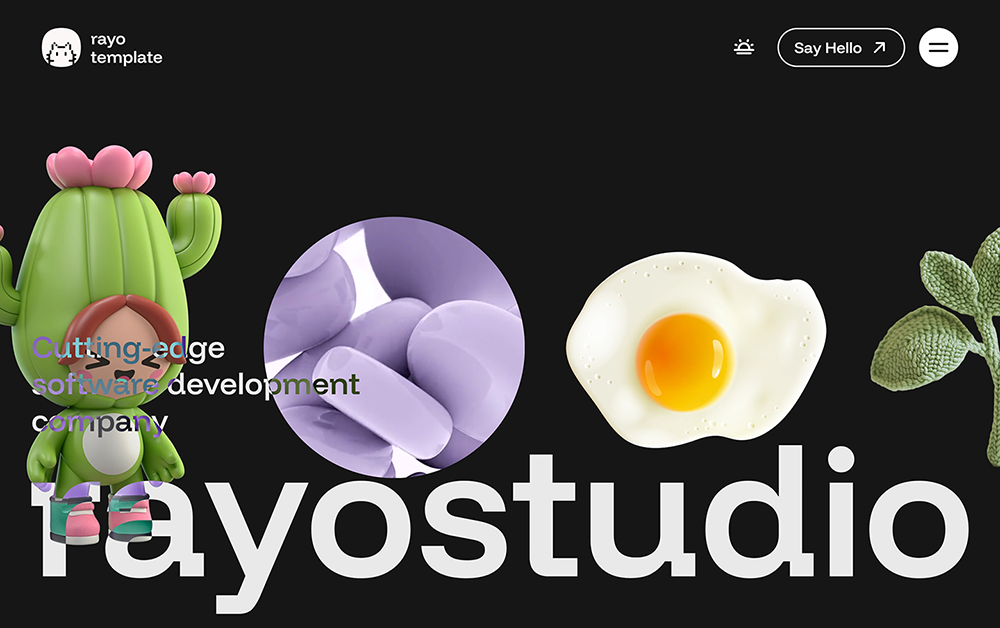The width and height of the screenshot is (1000, 628).
Task: Open the white hamburger menu button
Action: (938, 47)
